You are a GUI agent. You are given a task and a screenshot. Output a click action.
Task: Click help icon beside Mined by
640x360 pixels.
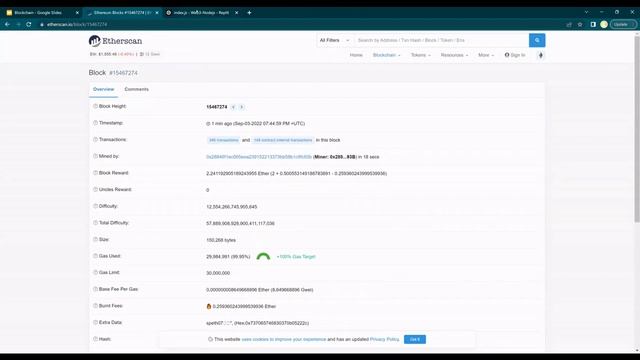(x=96, y=156)
